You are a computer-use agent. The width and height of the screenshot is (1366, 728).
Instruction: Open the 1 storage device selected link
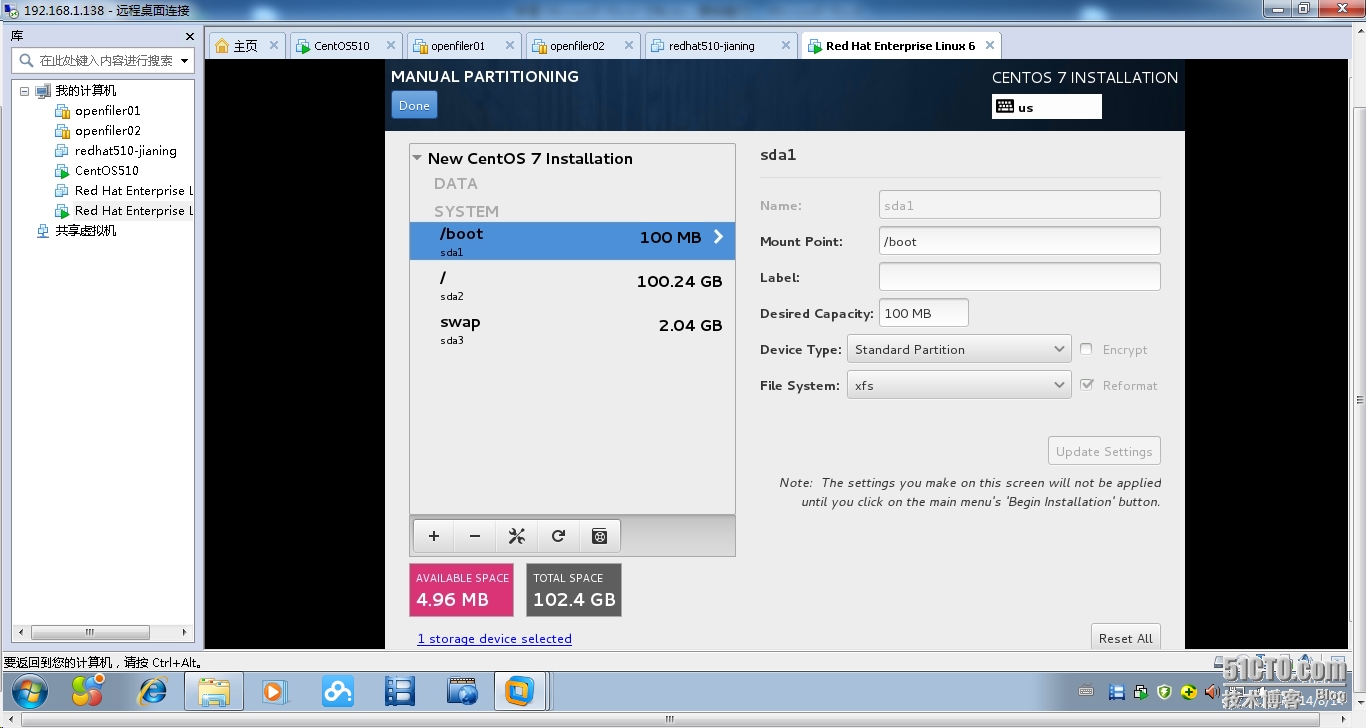(x=495, y=638)
